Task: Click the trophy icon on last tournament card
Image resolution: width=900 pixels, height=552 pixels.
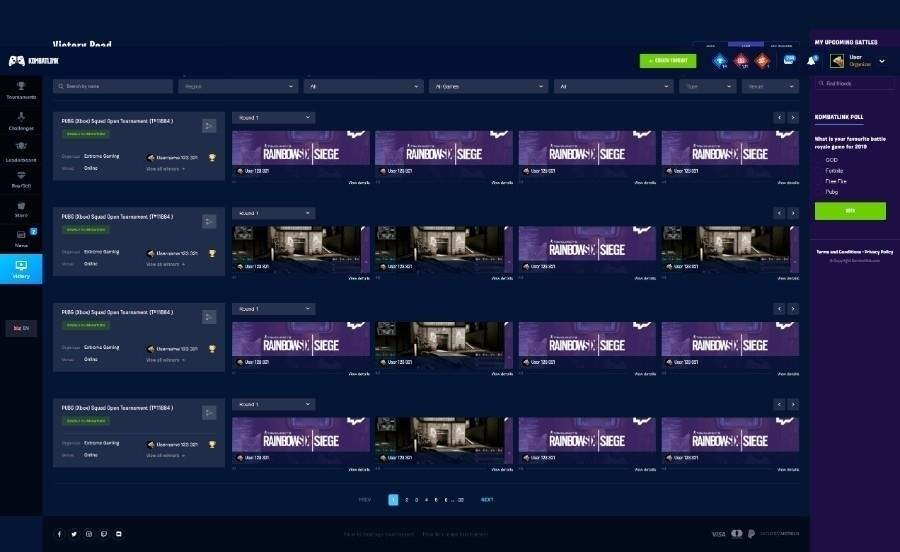Action: (212, 444)
